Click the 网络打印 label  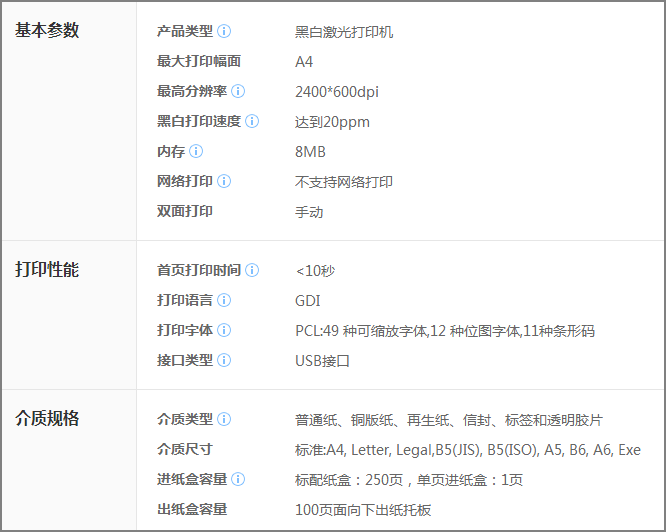tap(185, 181)
